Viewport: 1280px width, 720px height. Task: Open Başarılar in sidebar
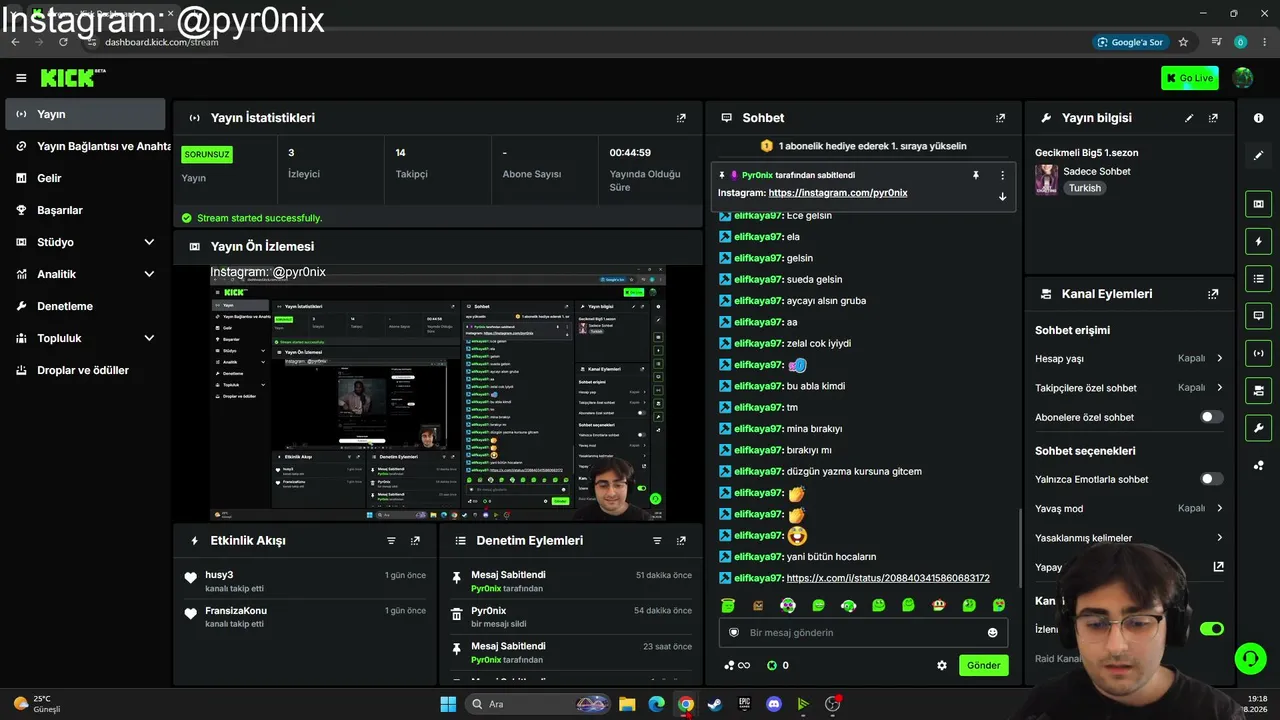85,210
